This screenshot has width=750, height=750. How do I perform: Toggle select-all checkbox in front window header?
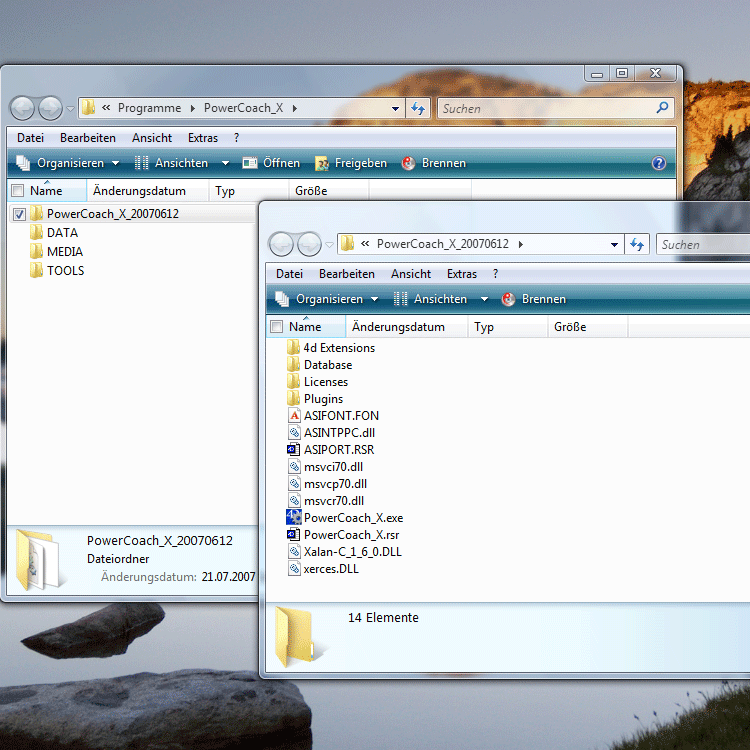[276, 326]
